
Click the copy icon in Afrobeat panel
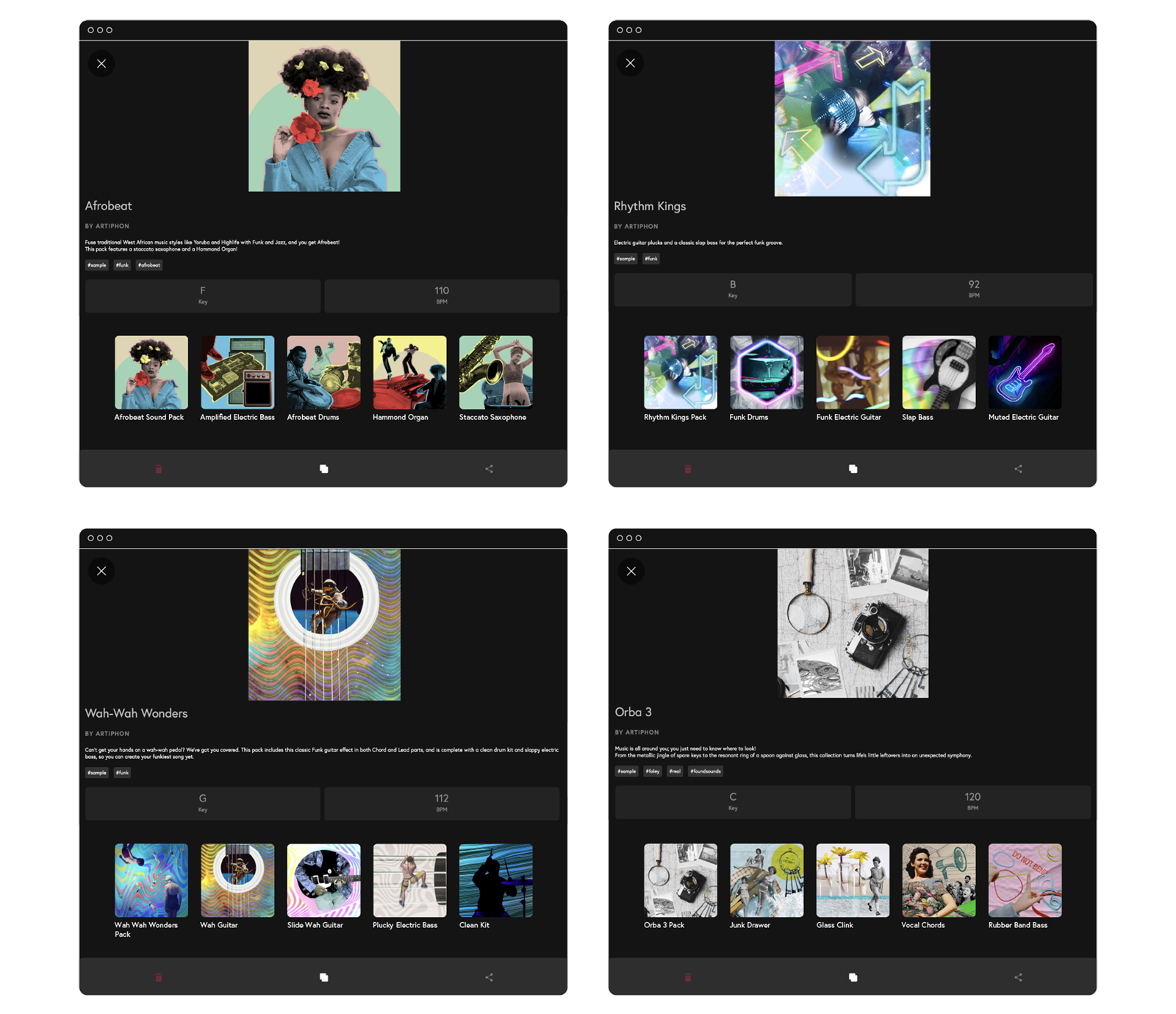[324, 469]
